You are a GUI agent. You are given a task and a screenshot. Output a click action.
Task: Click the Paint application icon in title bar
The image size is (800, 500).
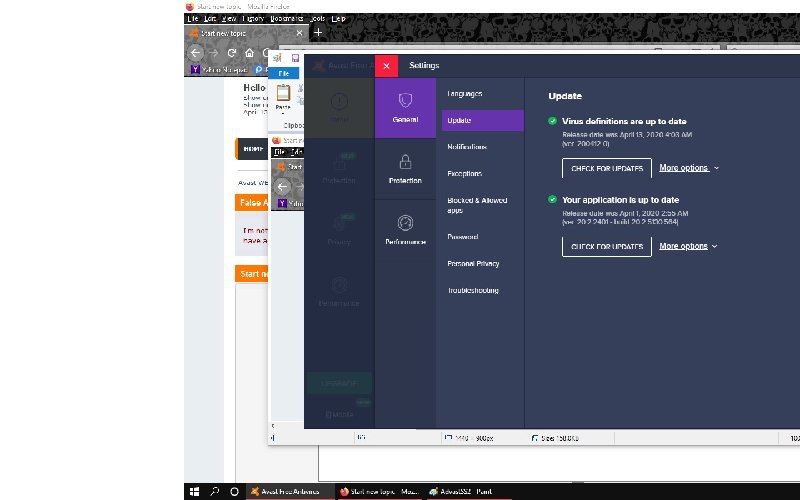[x=277, y=58]
